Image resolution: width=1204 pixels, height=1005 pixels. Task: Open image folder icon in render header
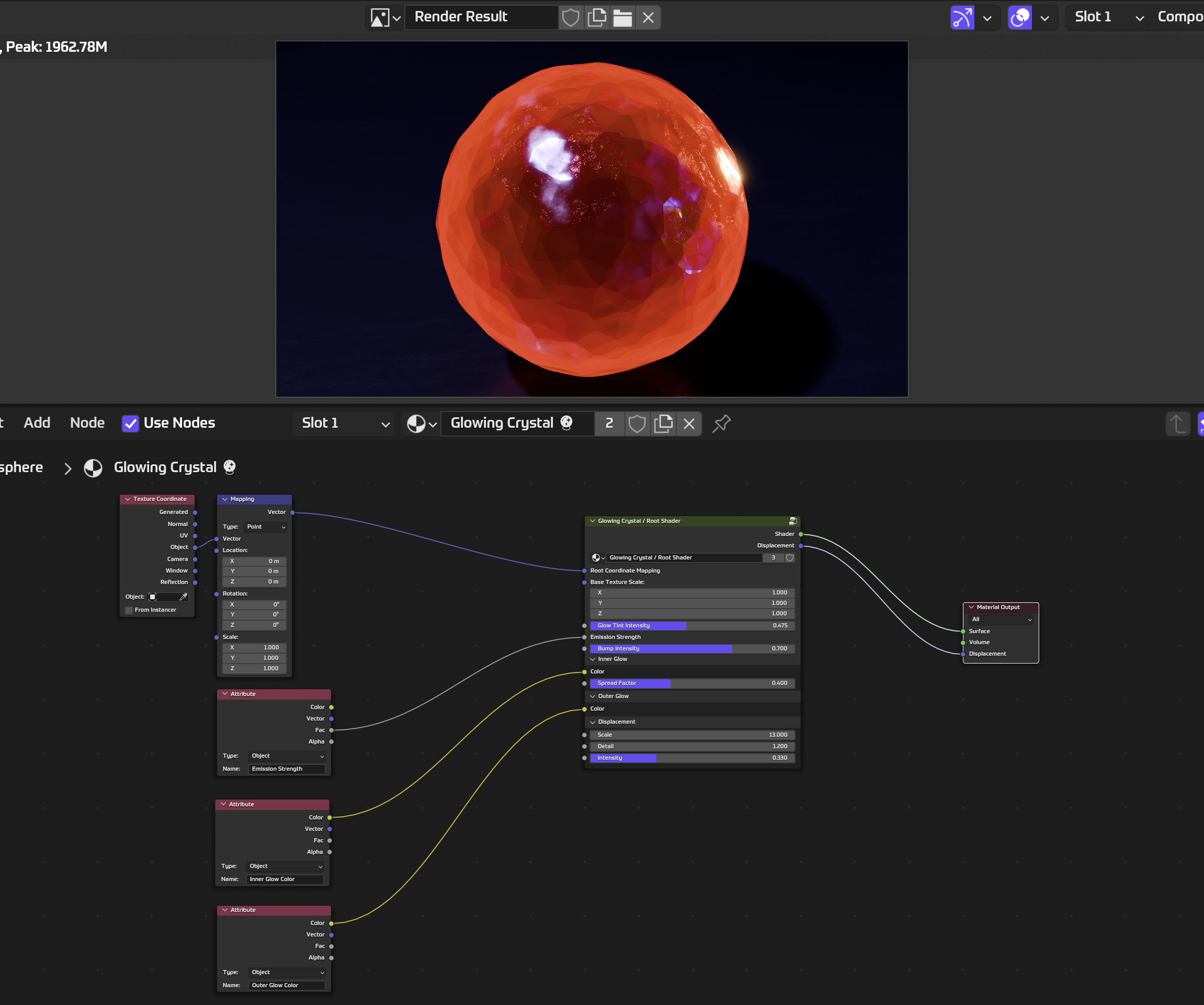tap(622, 17)
